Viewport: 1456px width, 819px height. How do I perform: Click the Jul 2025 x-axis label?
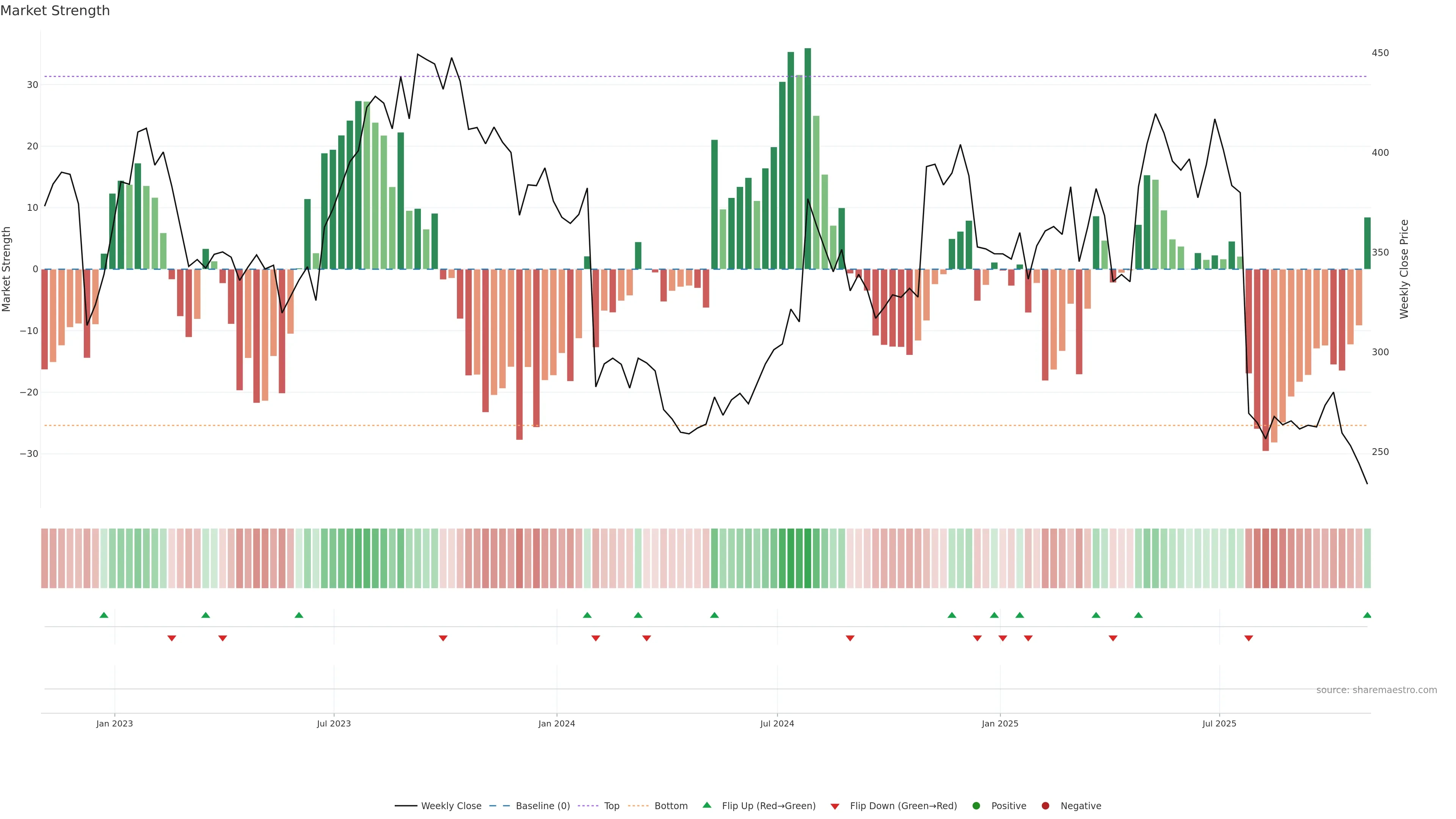[x=1219, y=723]
